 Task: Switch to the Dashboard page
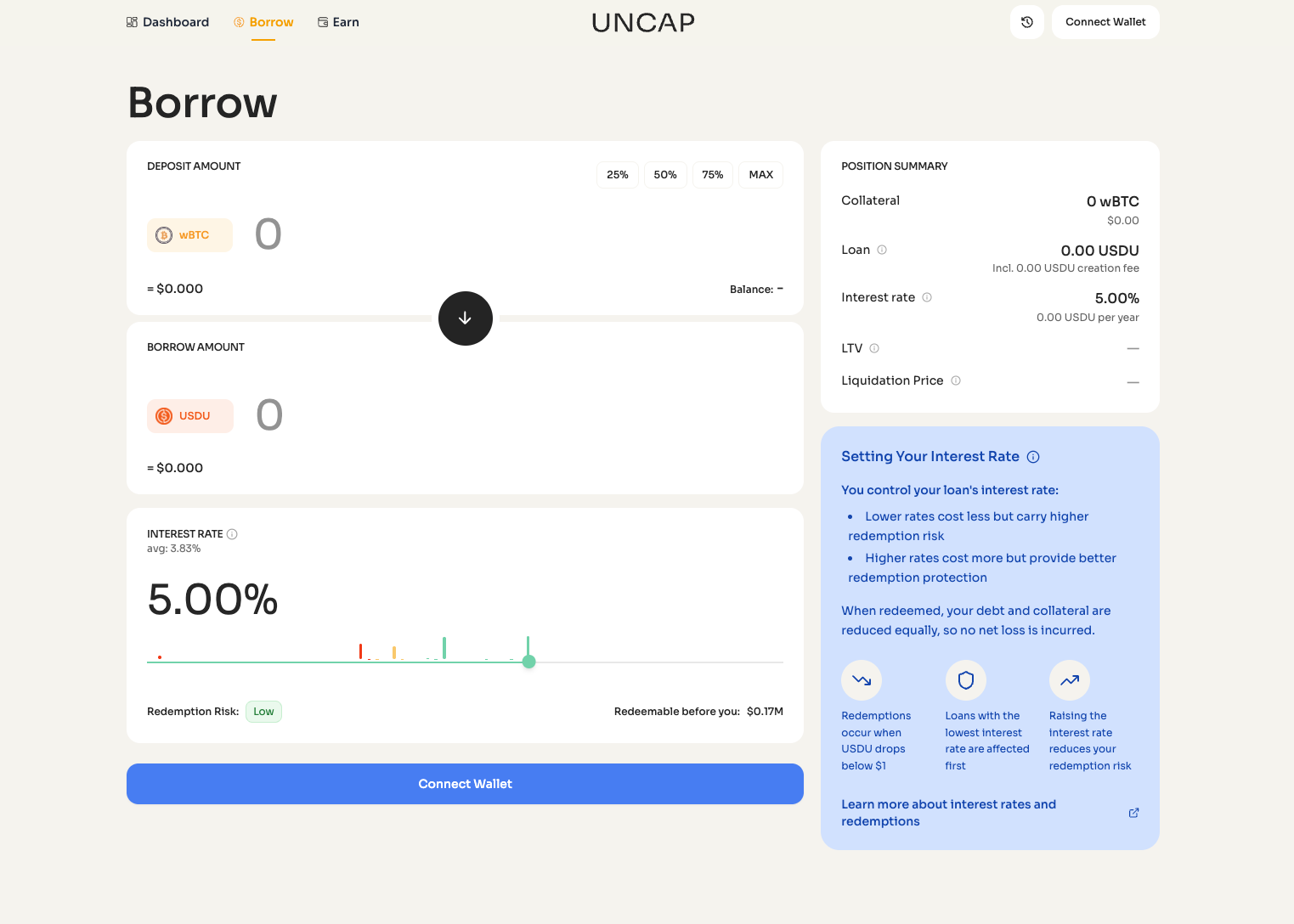coord(167,21)
